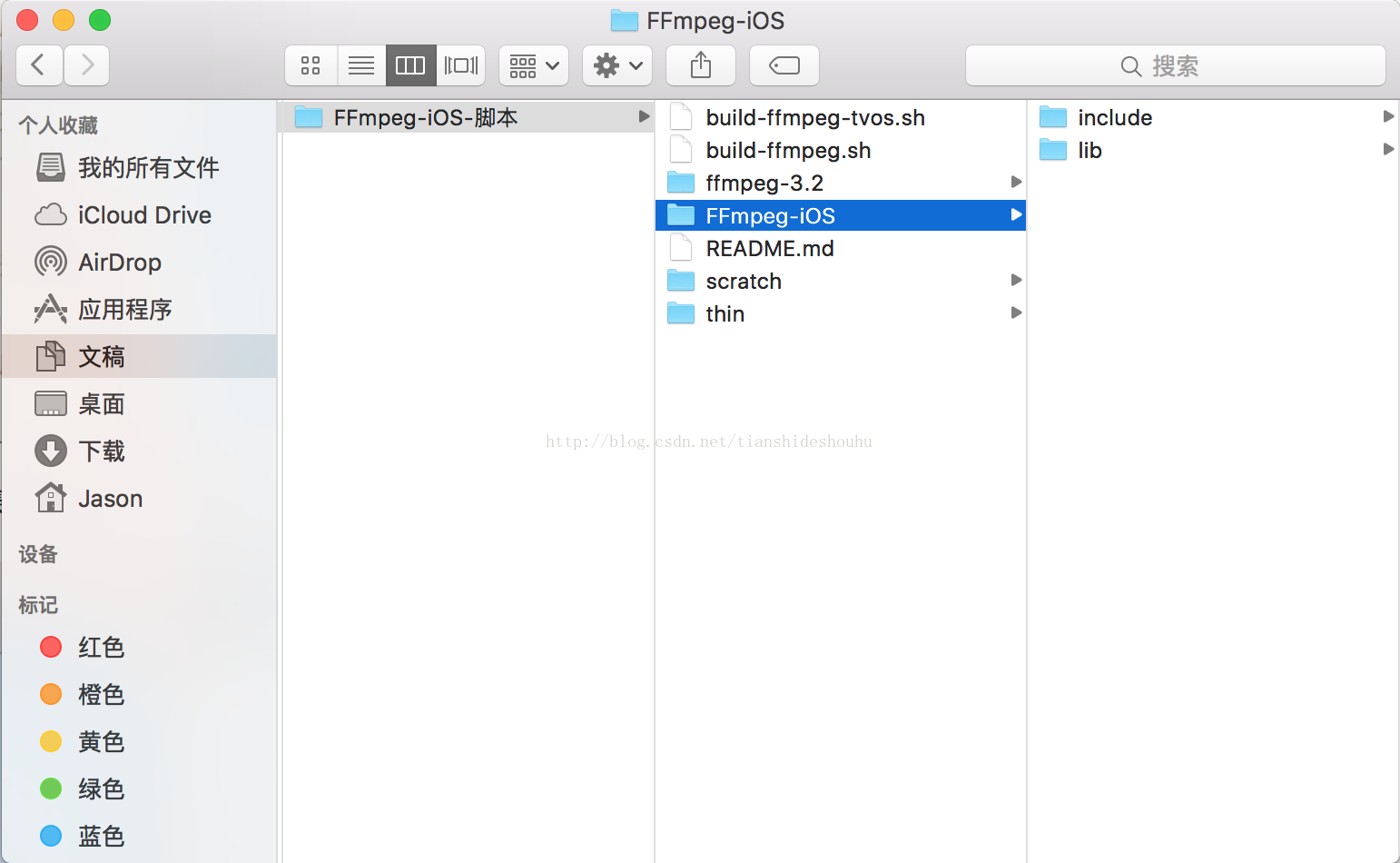Image resolution: width=1400 pixels, height=863 pixels.
Task: Expand the lib folder arrow
Action: (x=1388, y=149)
